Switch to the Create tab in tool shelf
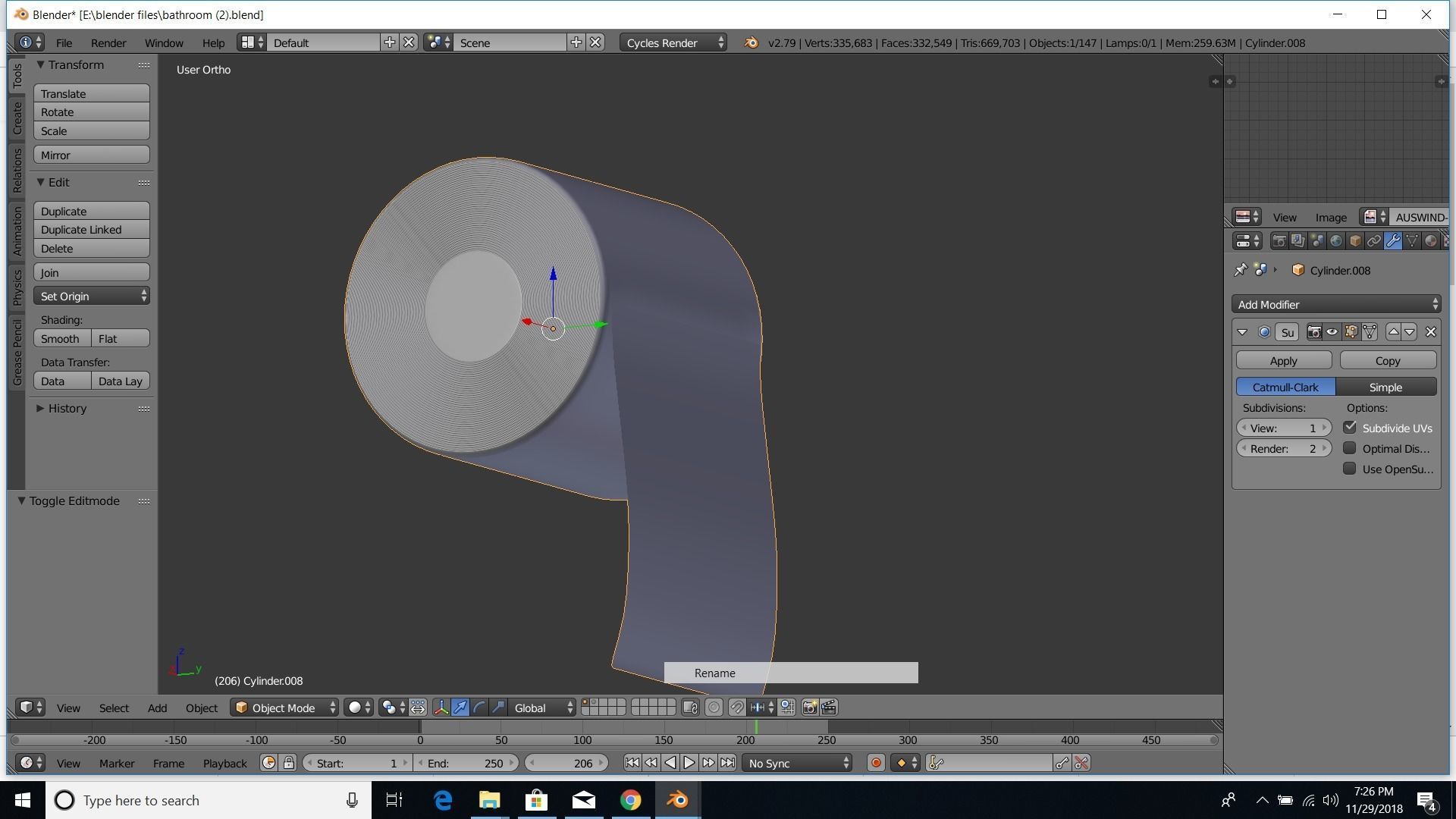Image resolution: width=1456 pixels, height=819 pixels. [x=17, y=118]
